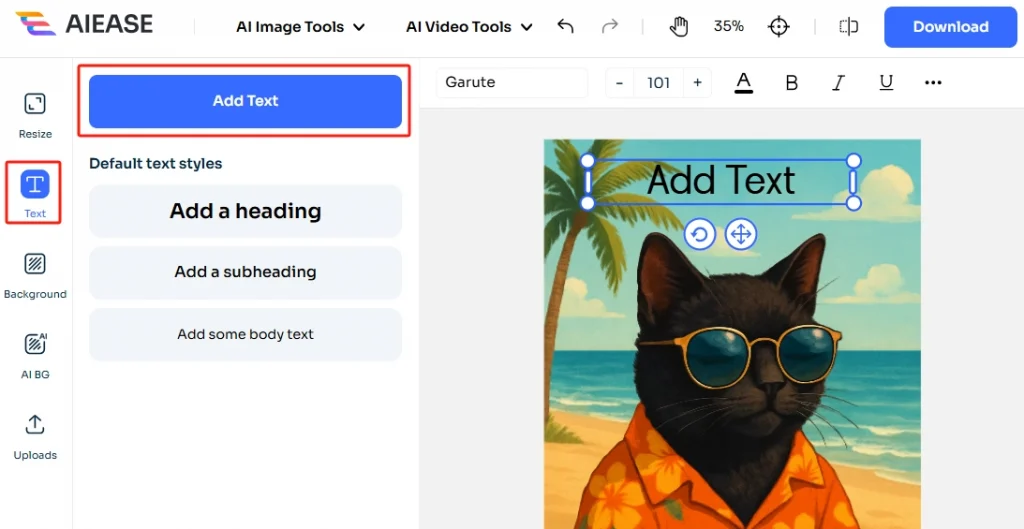1024x529 pixels.
Task: Open the Uploads panel
Action: coord(35,427)
